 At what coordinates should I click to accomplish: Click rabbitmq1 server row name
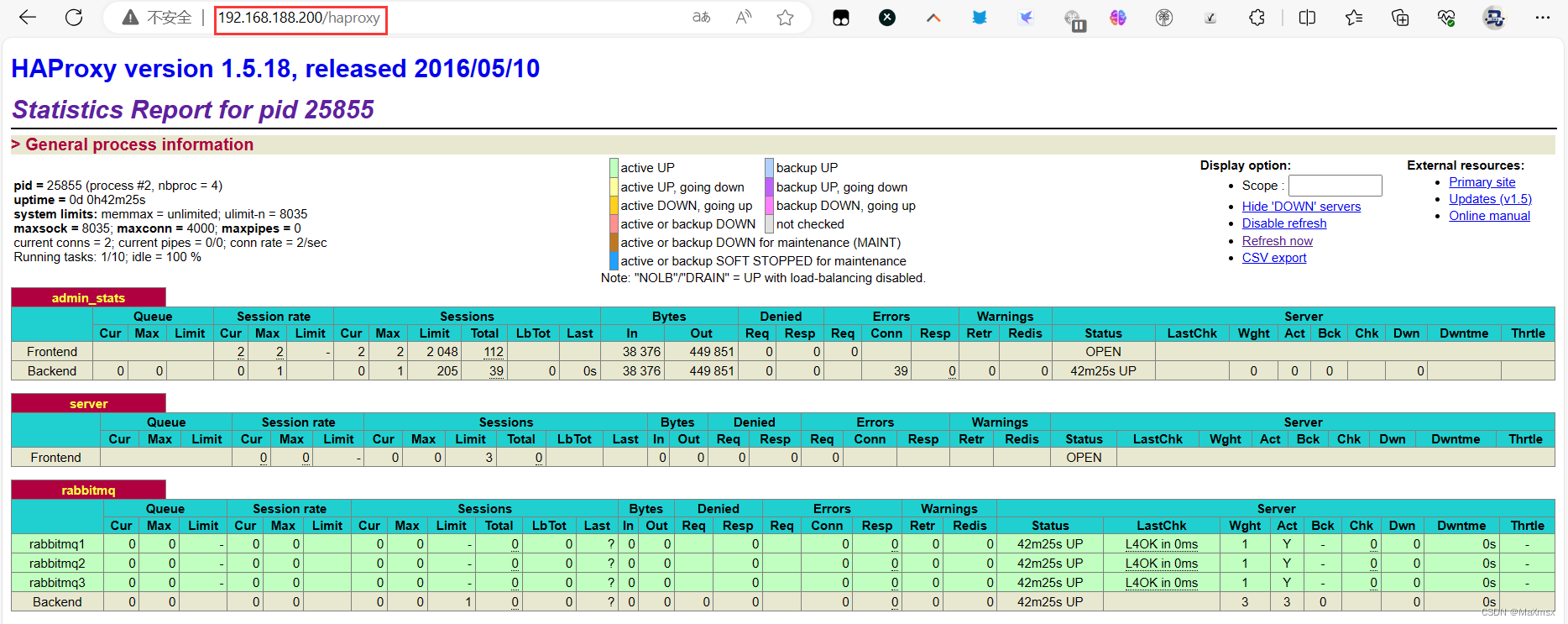[57, 544]
